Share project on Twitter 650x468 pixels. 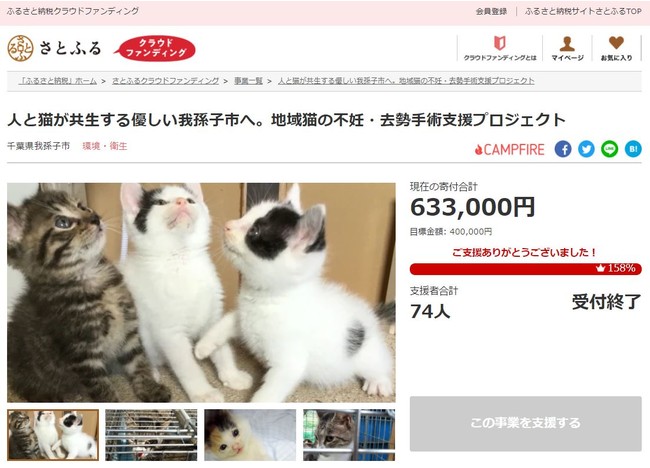(586, 149)
